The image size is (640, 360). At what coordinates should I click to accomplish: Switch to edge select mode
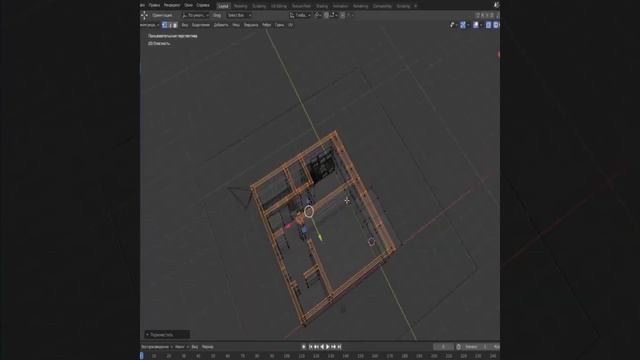[170, 25]
